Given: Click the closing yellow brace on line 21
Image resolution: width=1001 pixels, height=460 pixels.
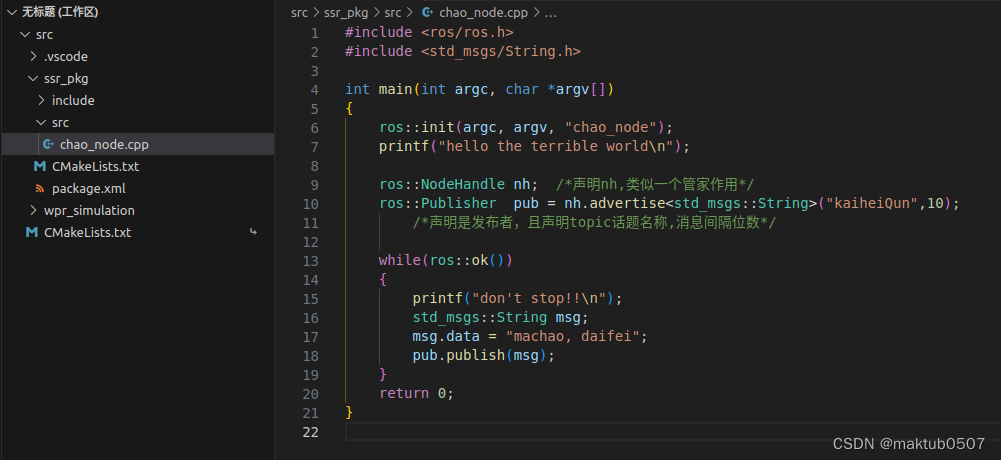Looking at the screenshot, I should [x=349, y=412].
